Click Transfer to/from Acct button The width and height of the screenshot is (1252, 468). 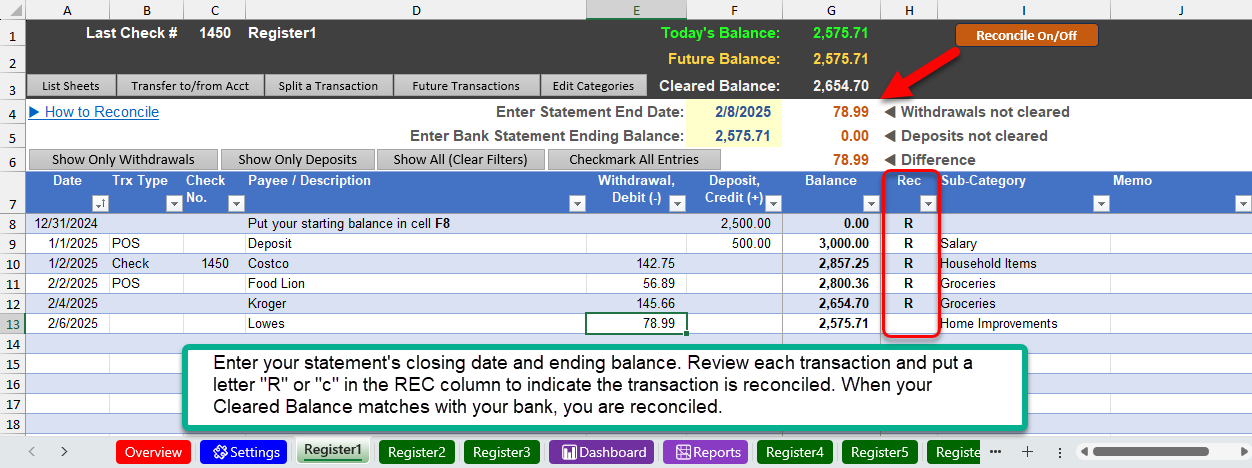190,86
